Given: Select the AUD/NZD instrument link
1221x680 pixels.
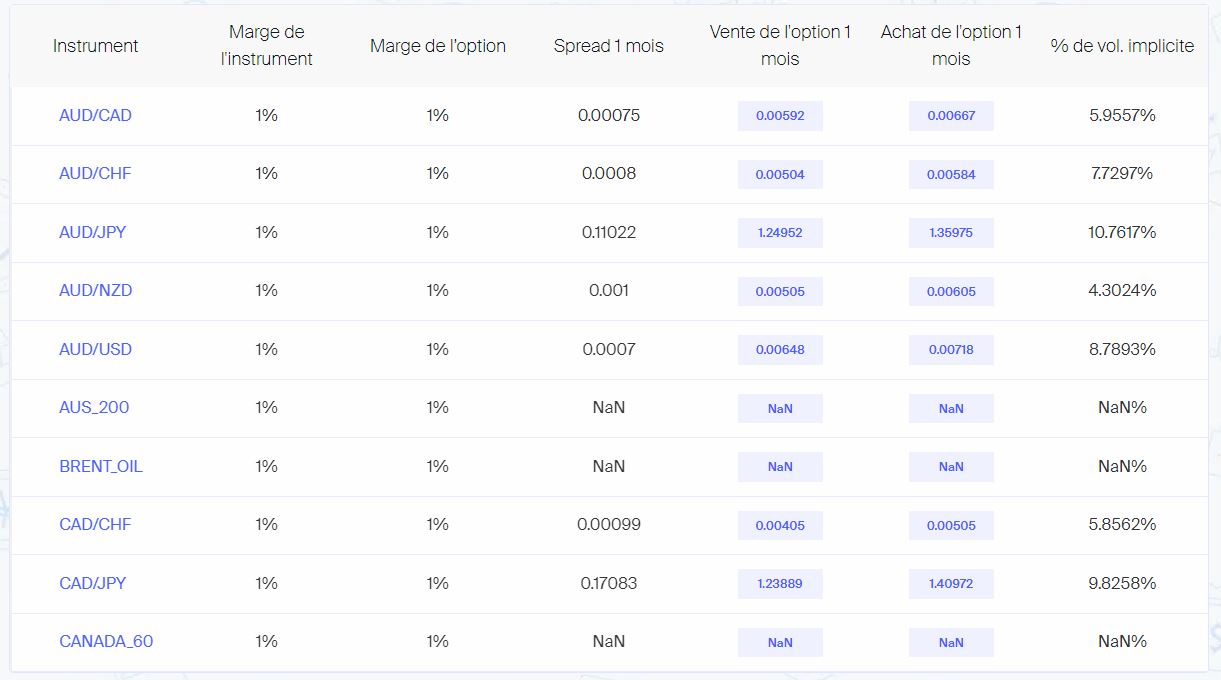Looking at the screenshot, I should 95,291.
